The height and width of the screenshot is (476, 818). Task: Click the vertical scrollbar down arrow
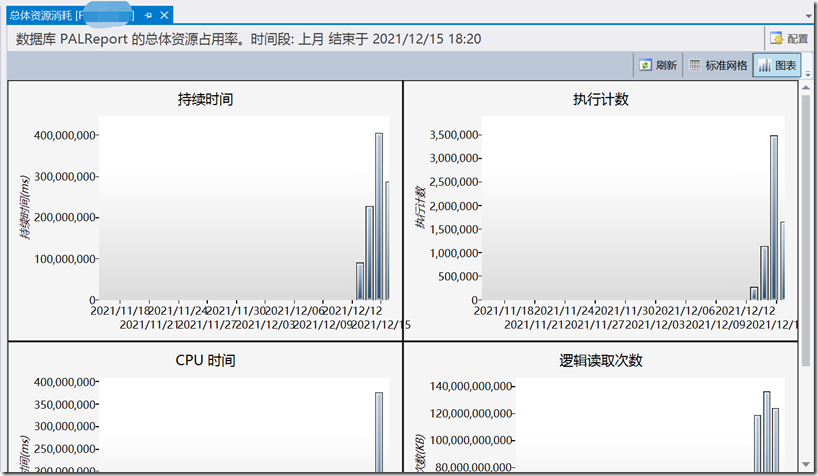point(806,464)
